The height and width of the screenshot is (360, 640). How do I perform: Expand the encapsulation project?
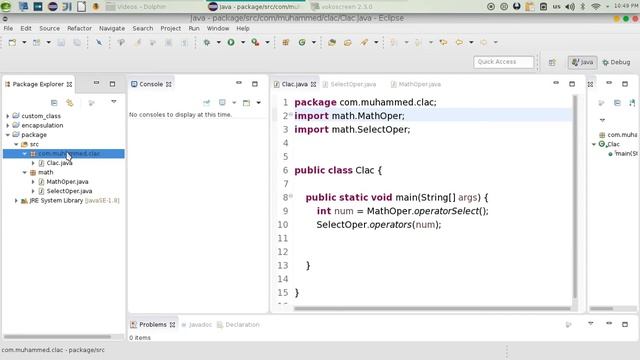coord(7,125)
